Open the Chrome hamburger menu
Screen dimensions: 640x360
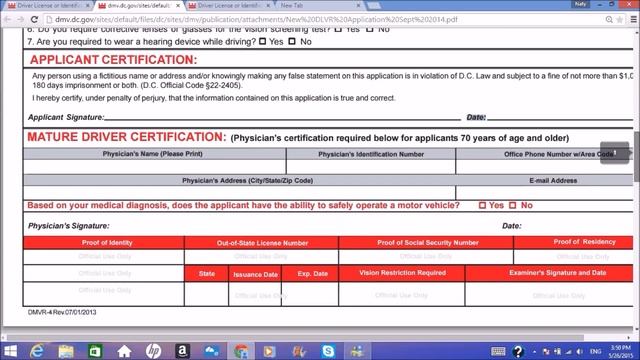[x=633, y=20]
